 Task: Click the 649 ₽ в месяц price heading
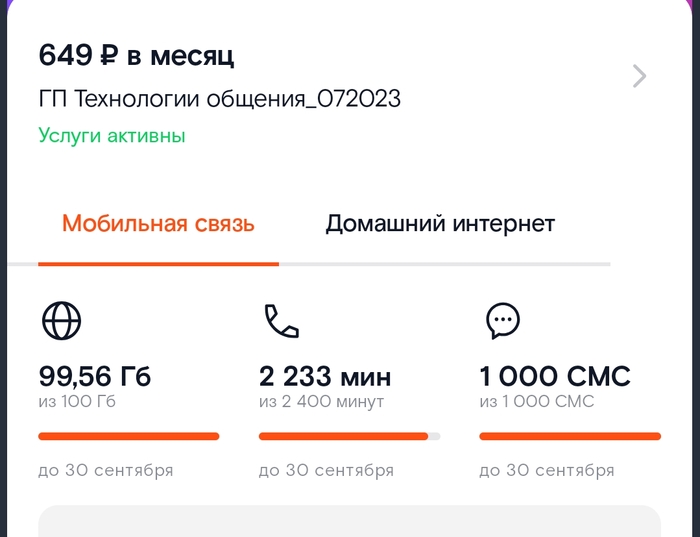[136, 55]
